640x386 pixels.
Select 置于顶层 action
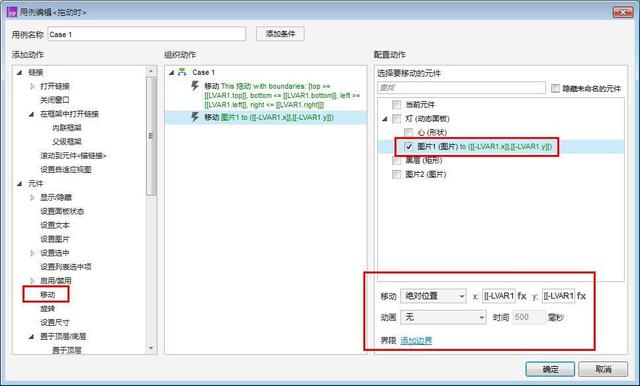[67, 350]
